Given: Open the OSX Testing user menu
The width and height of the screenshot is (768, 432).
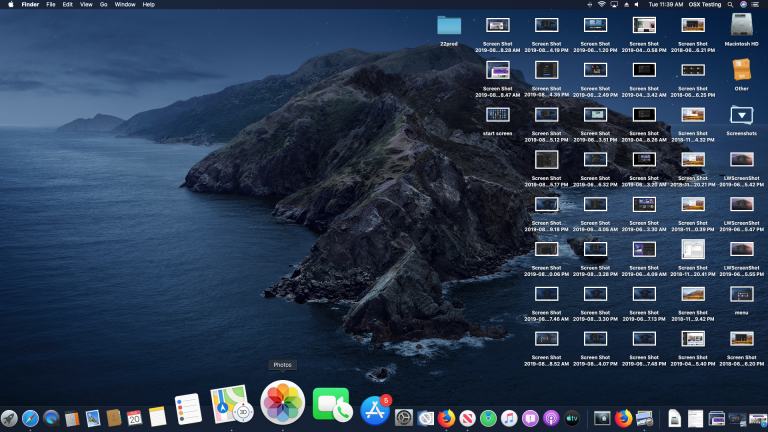Looking at the screenshot, I should click(x=705, y=4).
